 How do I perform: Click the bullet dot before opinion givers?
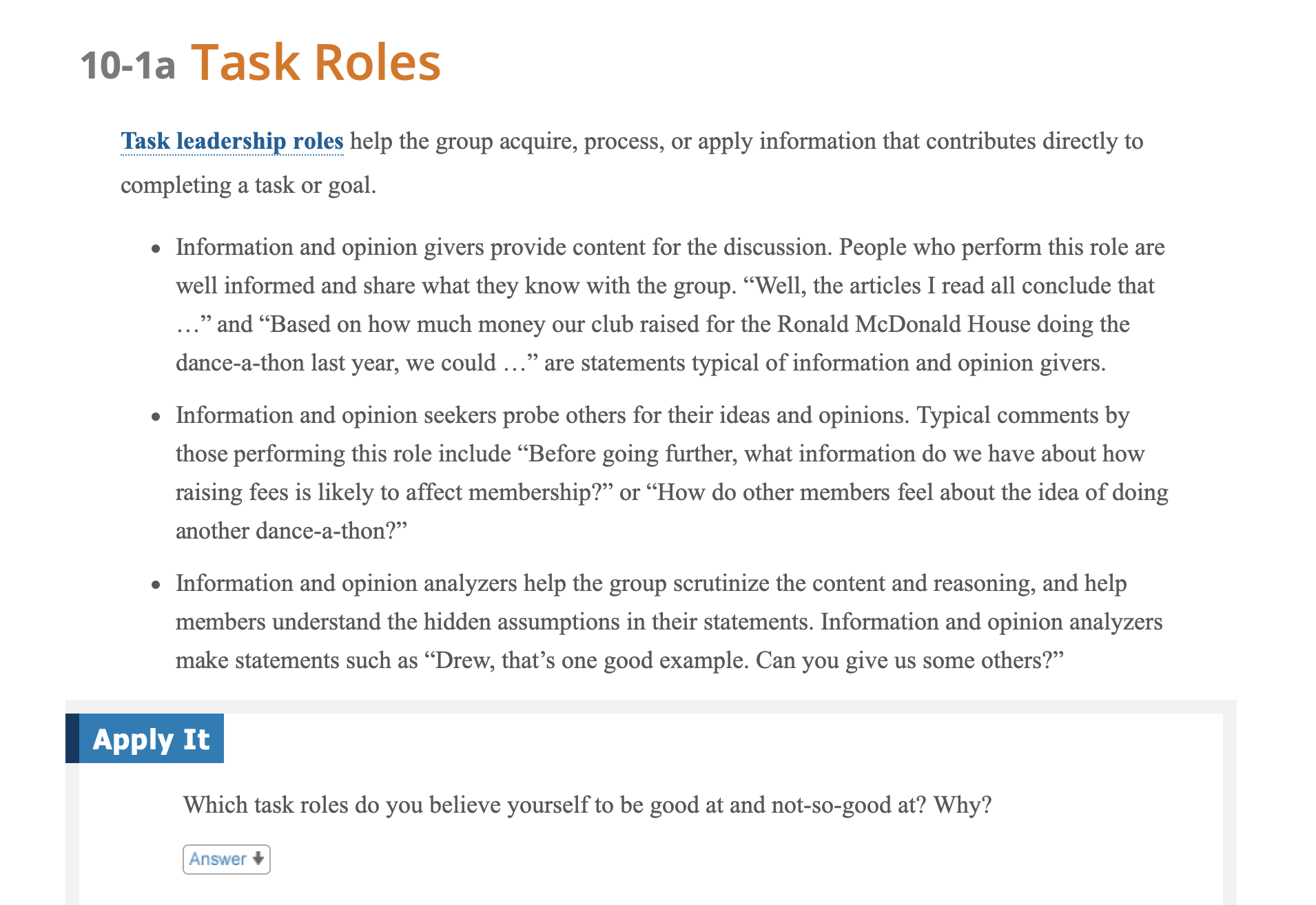(156, 249)
